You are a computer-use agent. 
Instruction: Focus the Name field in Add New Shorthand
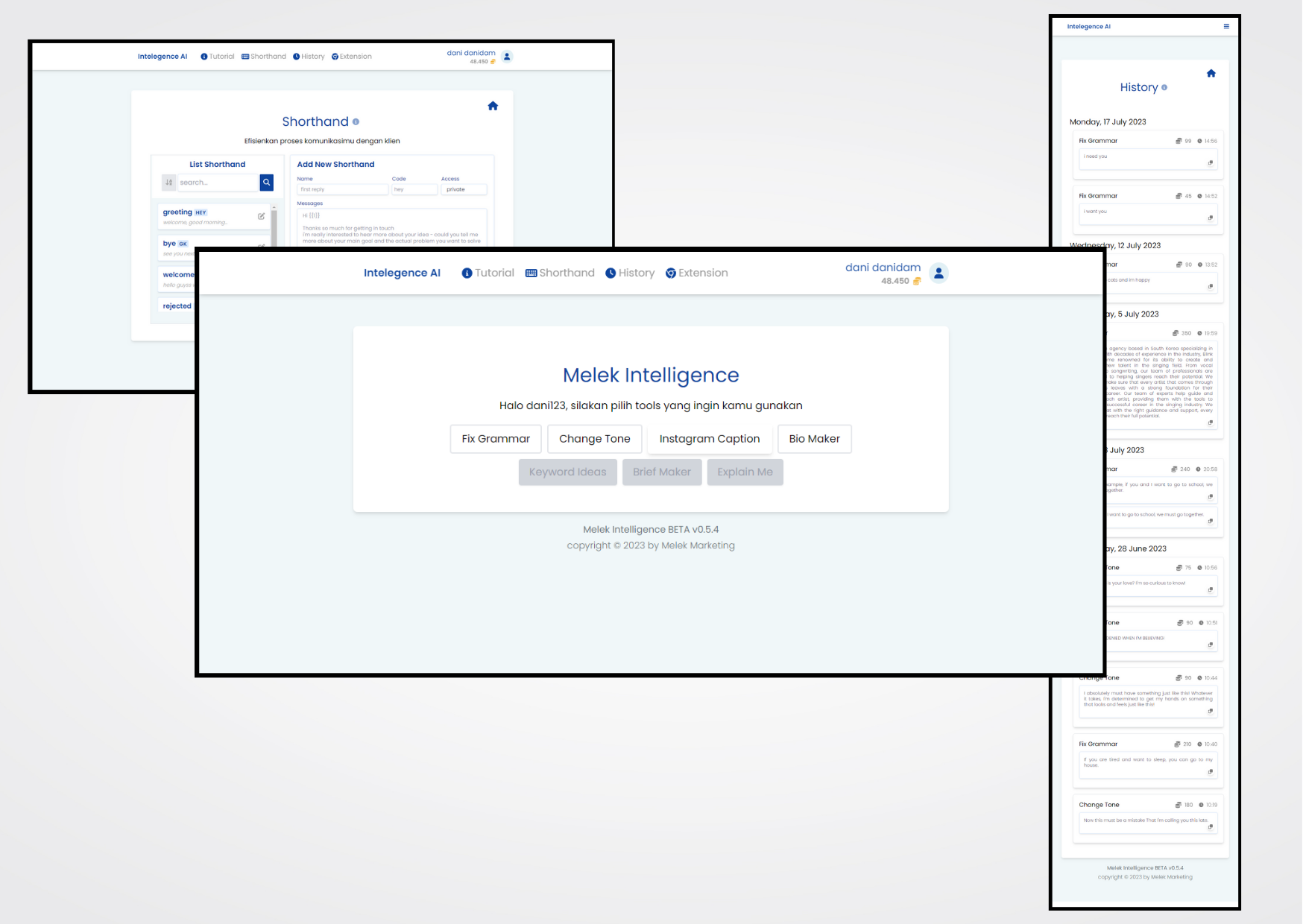342,189
